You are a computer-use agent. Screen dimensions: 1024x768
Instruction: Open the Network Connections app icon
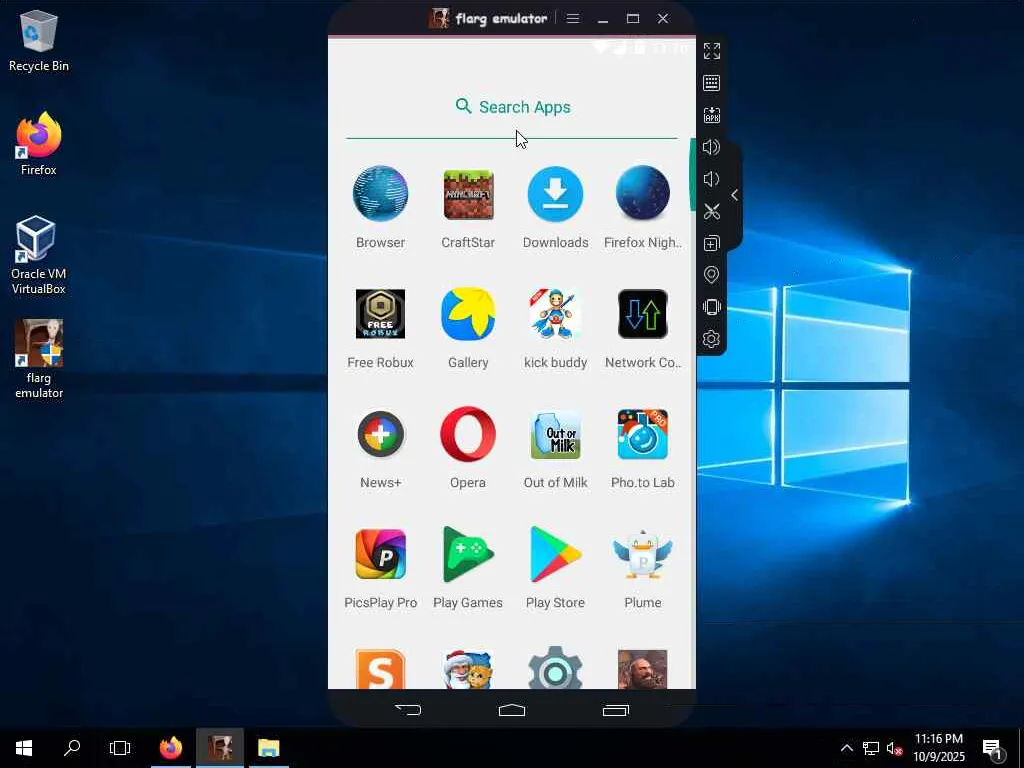coord(643,314)
